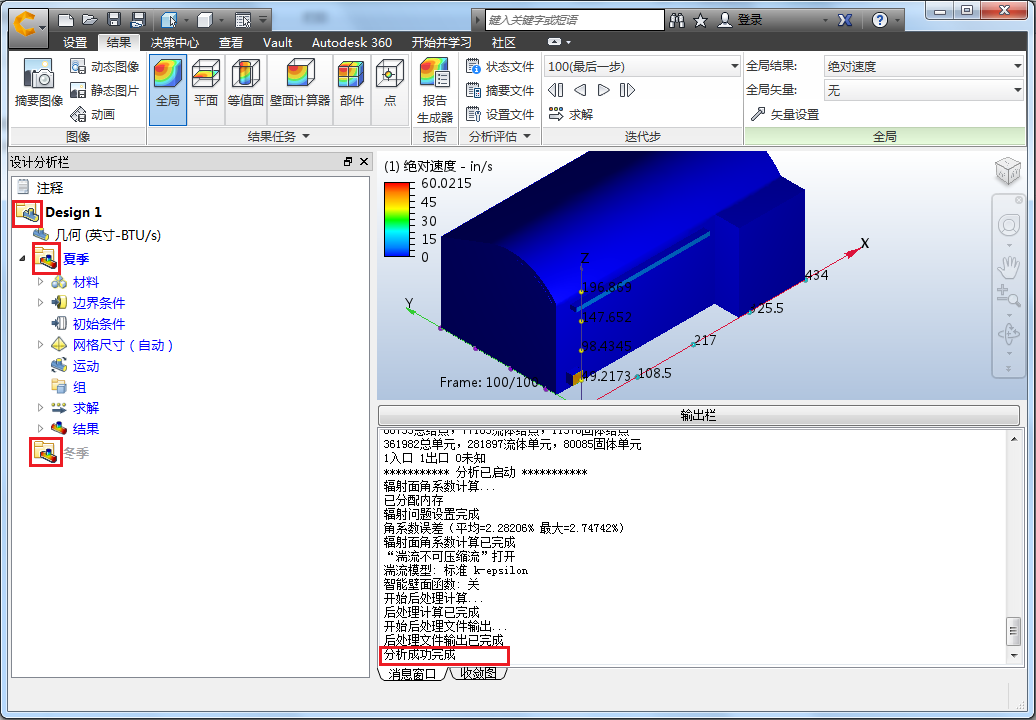Open the 设置文件
Screen dimensions: 1036x720
(x=500, y=114)
